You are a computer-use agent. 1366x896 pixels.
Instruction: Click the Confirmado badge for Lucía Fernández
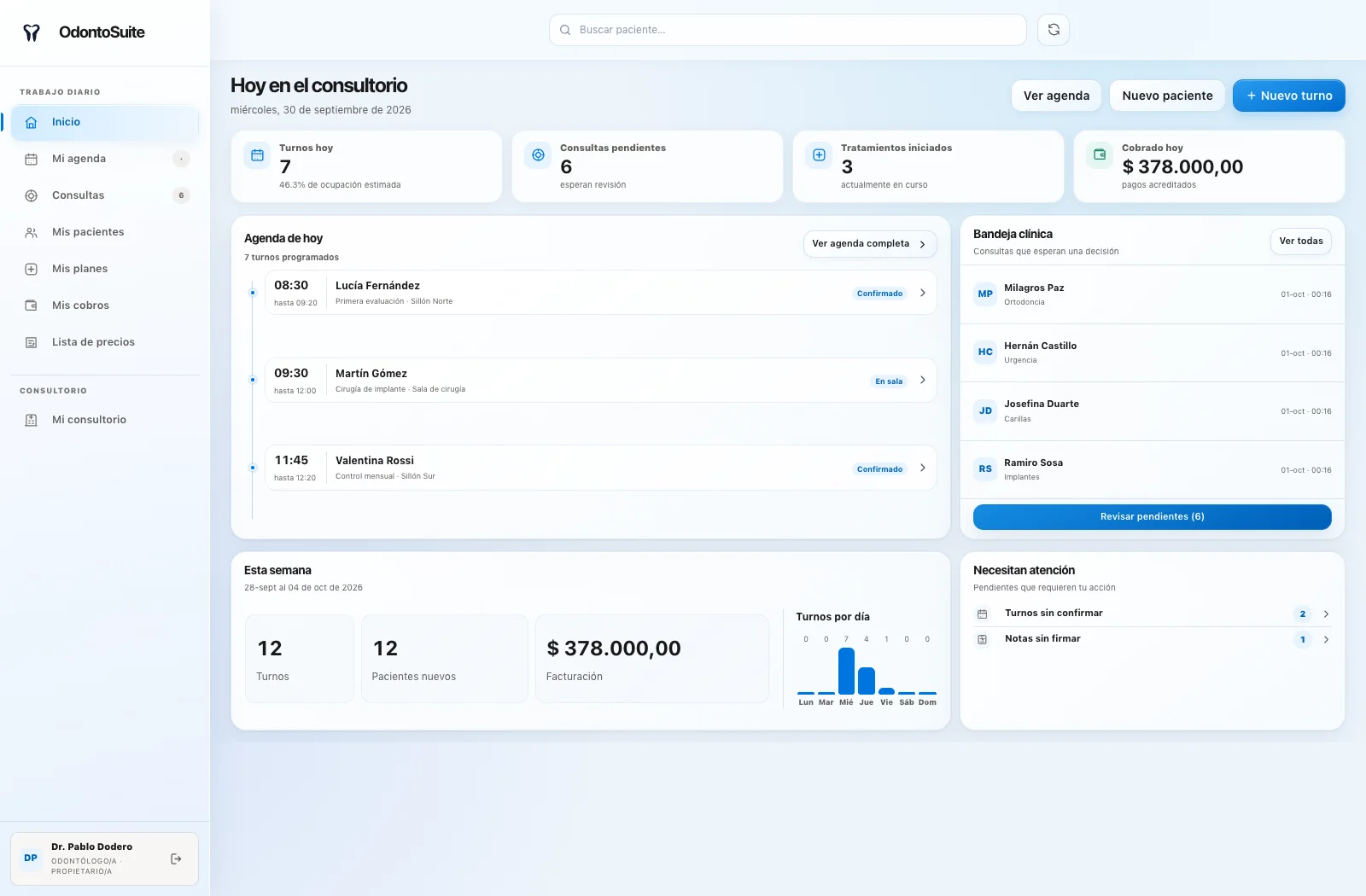[879, 294]
